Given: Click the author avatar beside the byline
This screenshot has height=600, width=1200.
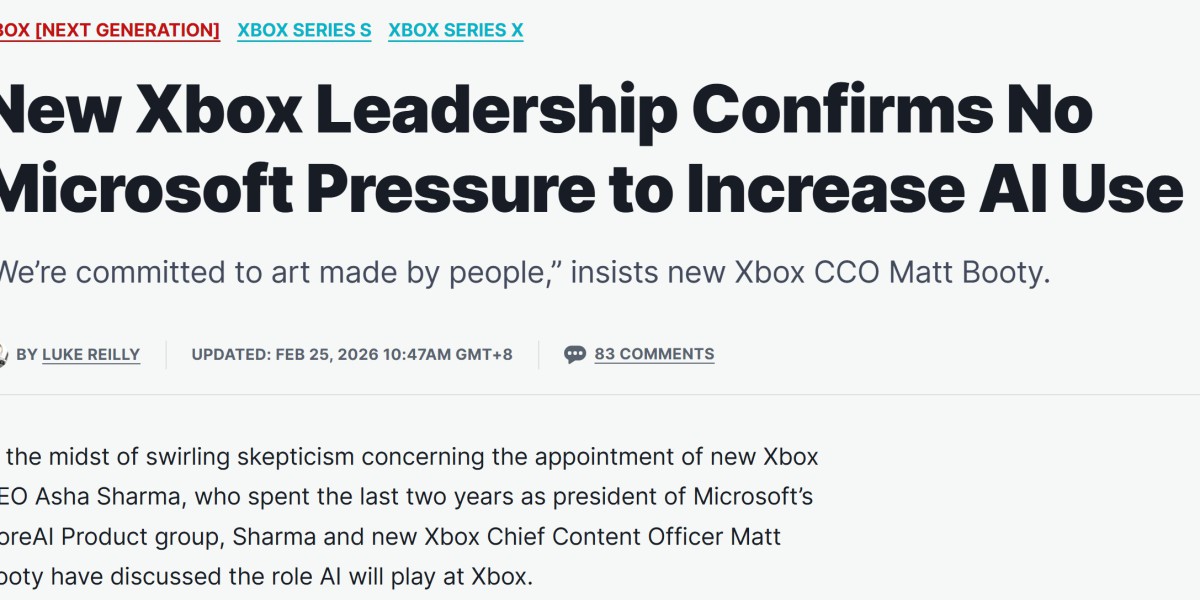Looking at the screenshot, I should click(3, 354).
